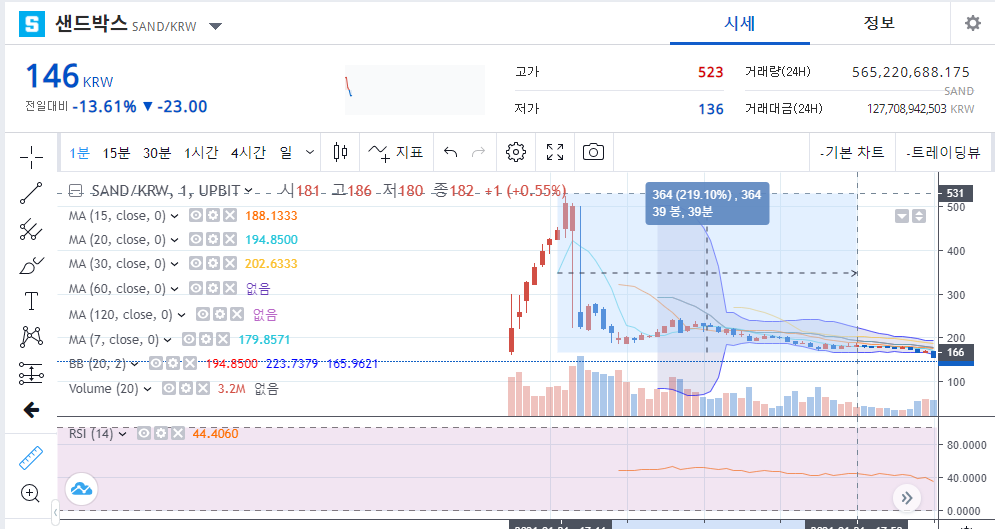Expand more time interval options

310,152
